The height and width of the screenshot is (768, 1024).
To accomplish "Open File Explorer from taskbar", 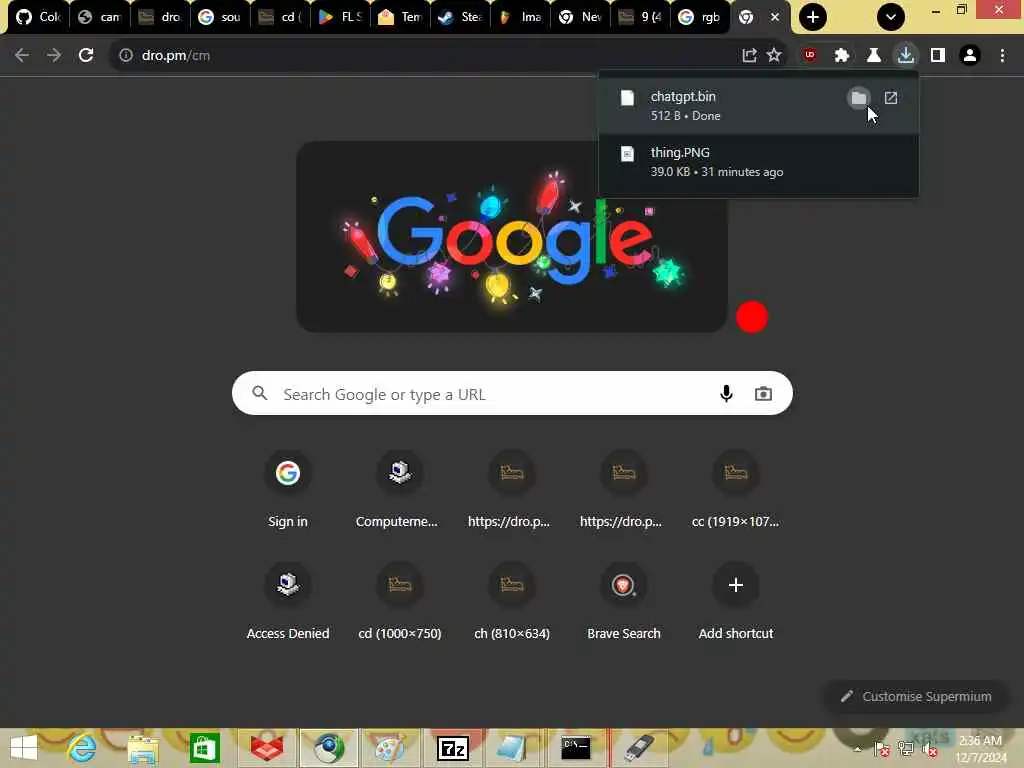I will coord(143,748).
